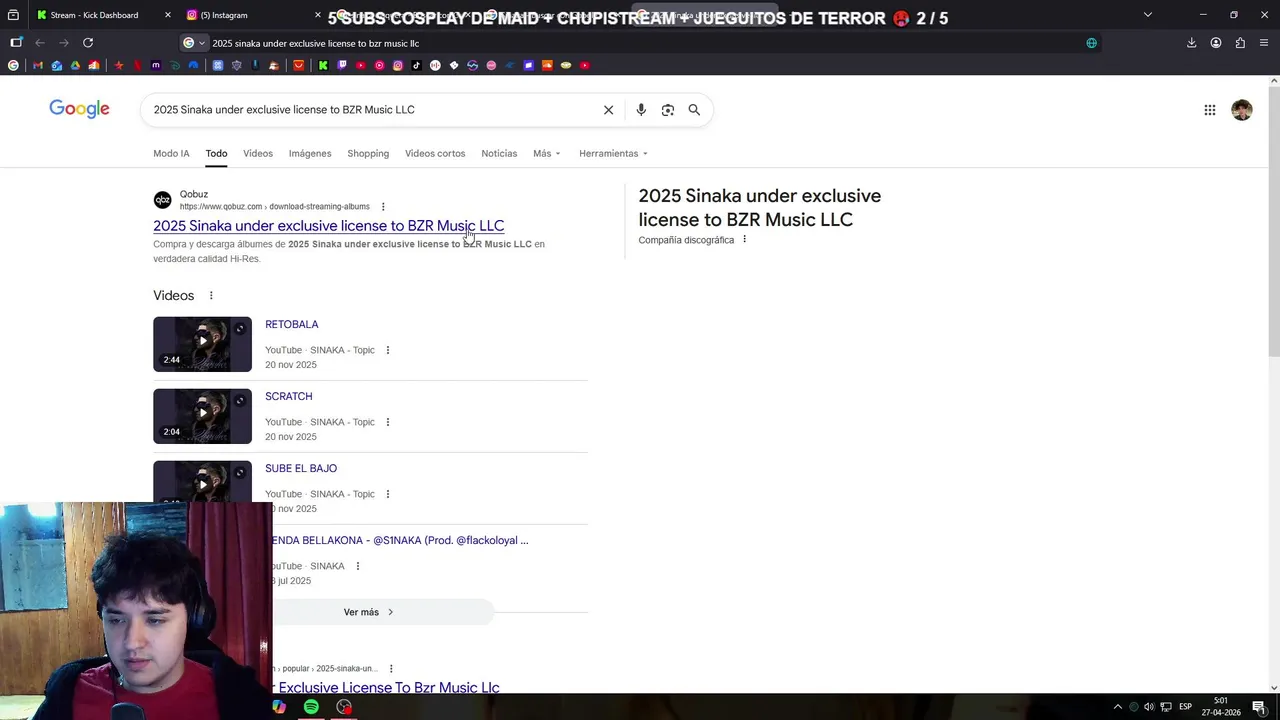The height and width of the screenshot is (720, 1280).
Task: Expand more videos with Ver más
Action: coord(368,612)
